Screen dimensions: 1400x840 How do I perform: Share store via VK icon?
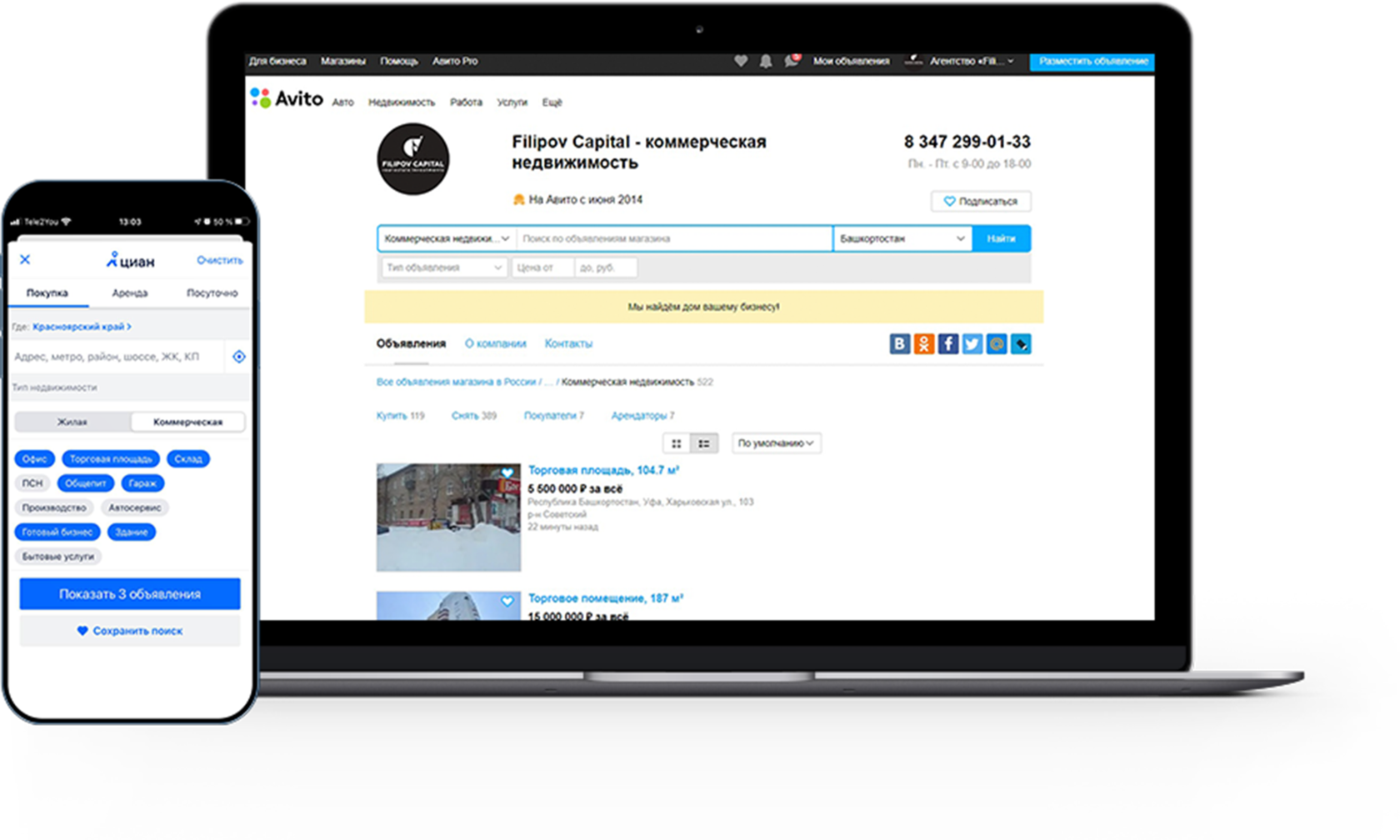tap(899, 344)
